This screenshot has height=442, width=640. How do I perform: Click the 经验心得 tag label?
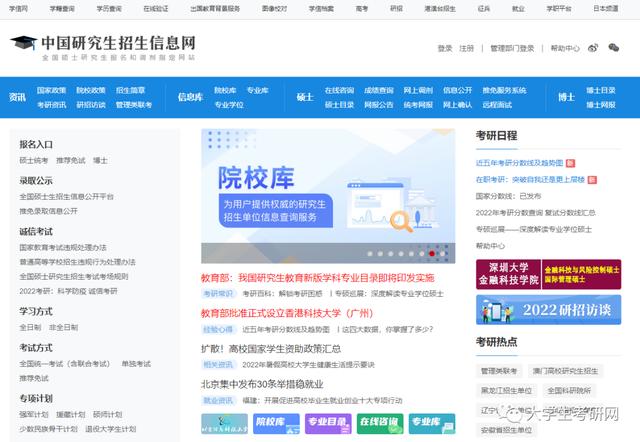pos(218,329)
